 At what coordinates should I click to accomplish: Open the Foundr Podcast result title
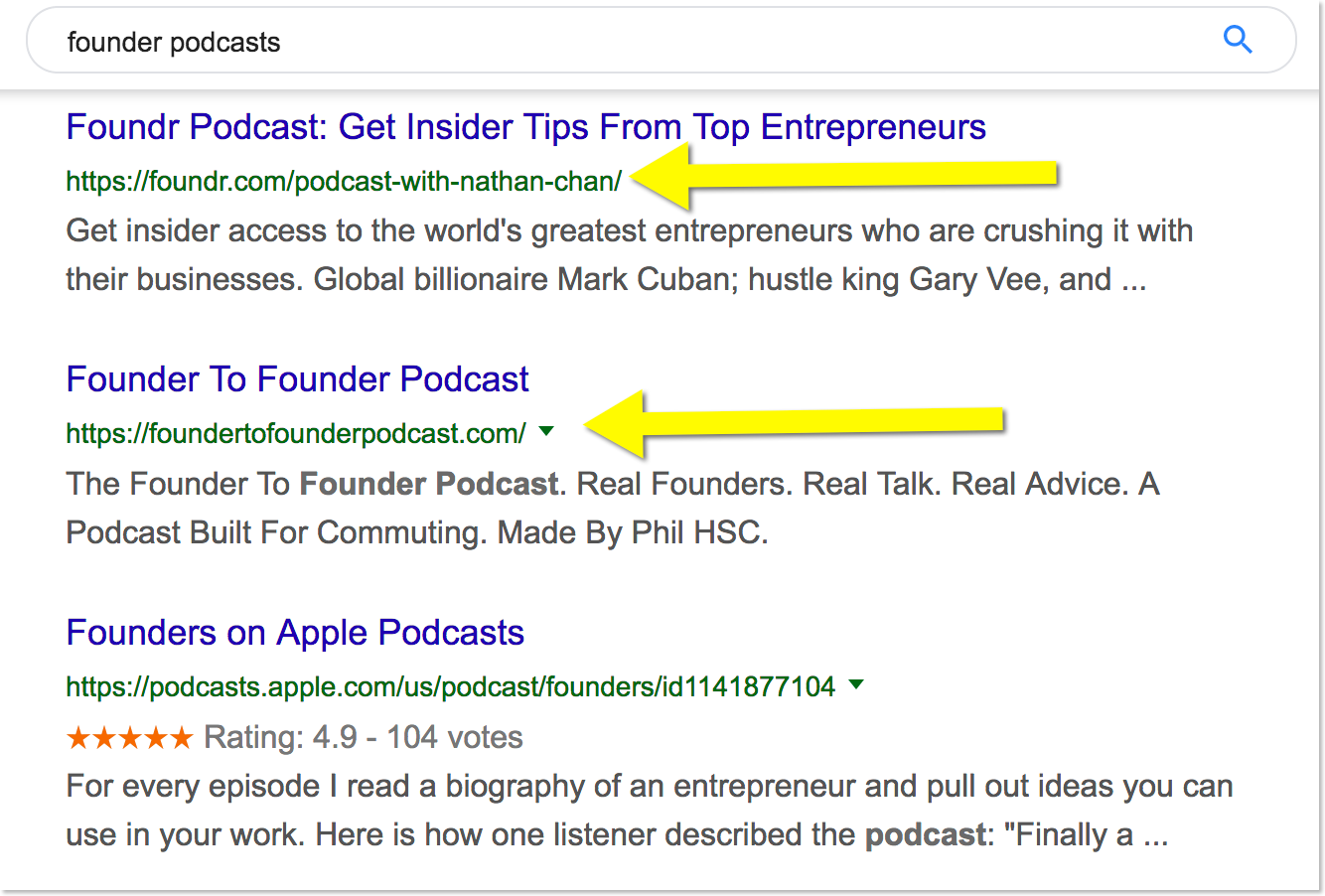[525, 127]
